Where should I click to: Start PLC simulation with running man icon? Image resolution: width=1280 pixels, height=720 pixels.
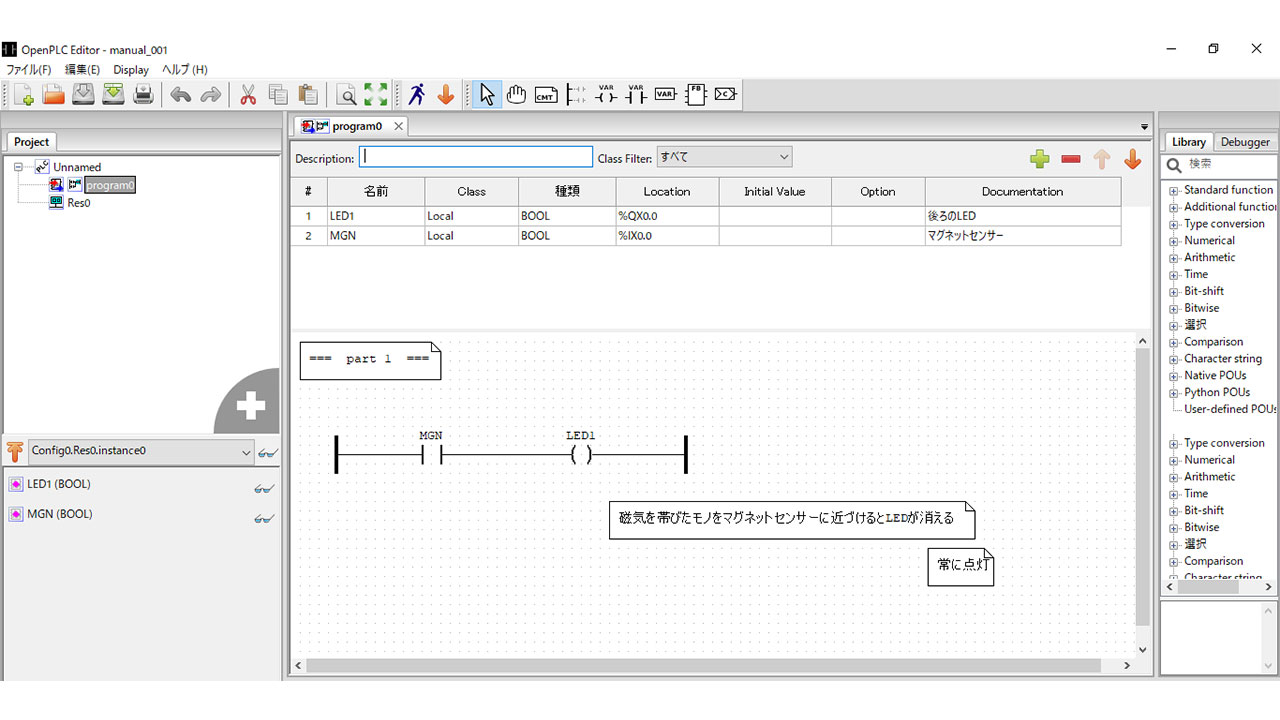click(417, 95)
